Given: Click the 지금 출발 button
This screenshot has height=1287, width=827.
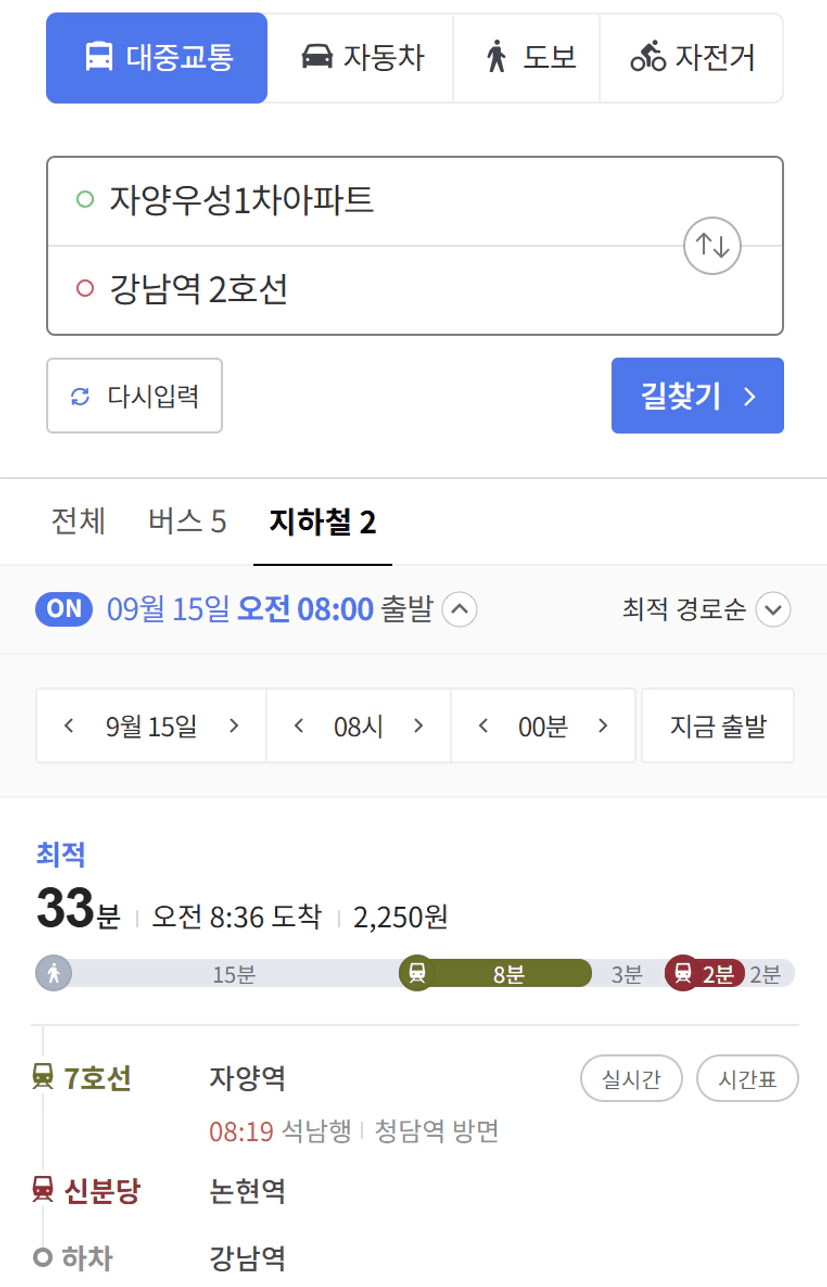Looking at the screenshot, I should point(717,726).
